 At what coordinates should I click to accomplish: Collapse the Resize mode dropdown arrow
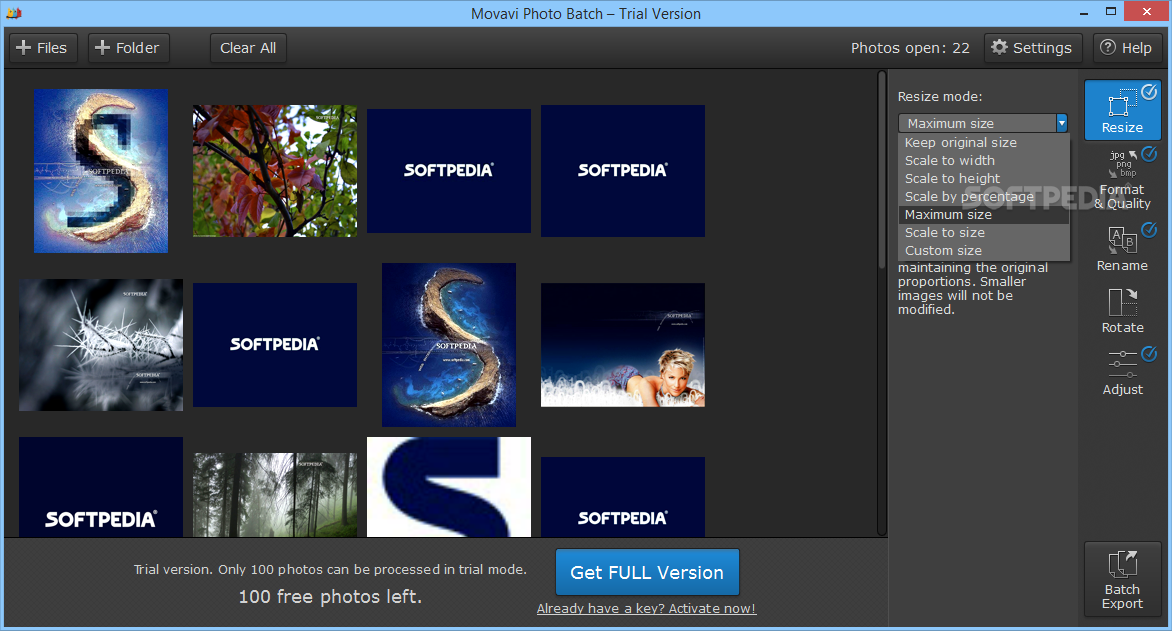pyautogui.click(x=1061, y=123)
